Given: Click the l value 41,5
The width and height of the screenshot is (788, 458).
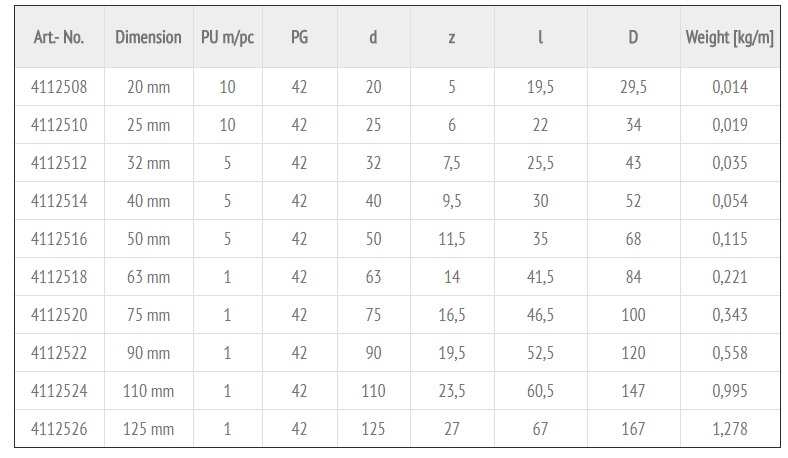Looking at the screenshot, I should click(540, 277).
